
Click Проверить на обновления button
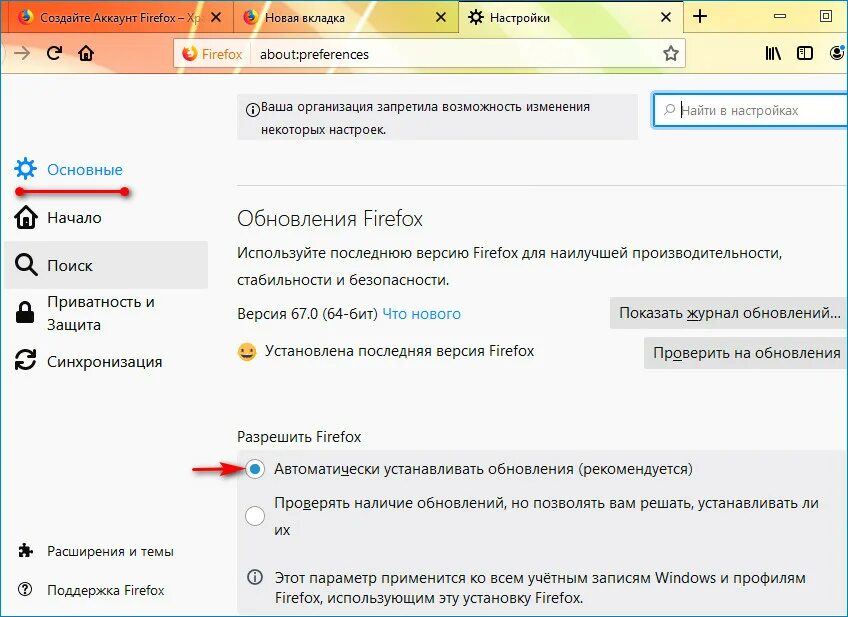[x=746, y=353]
